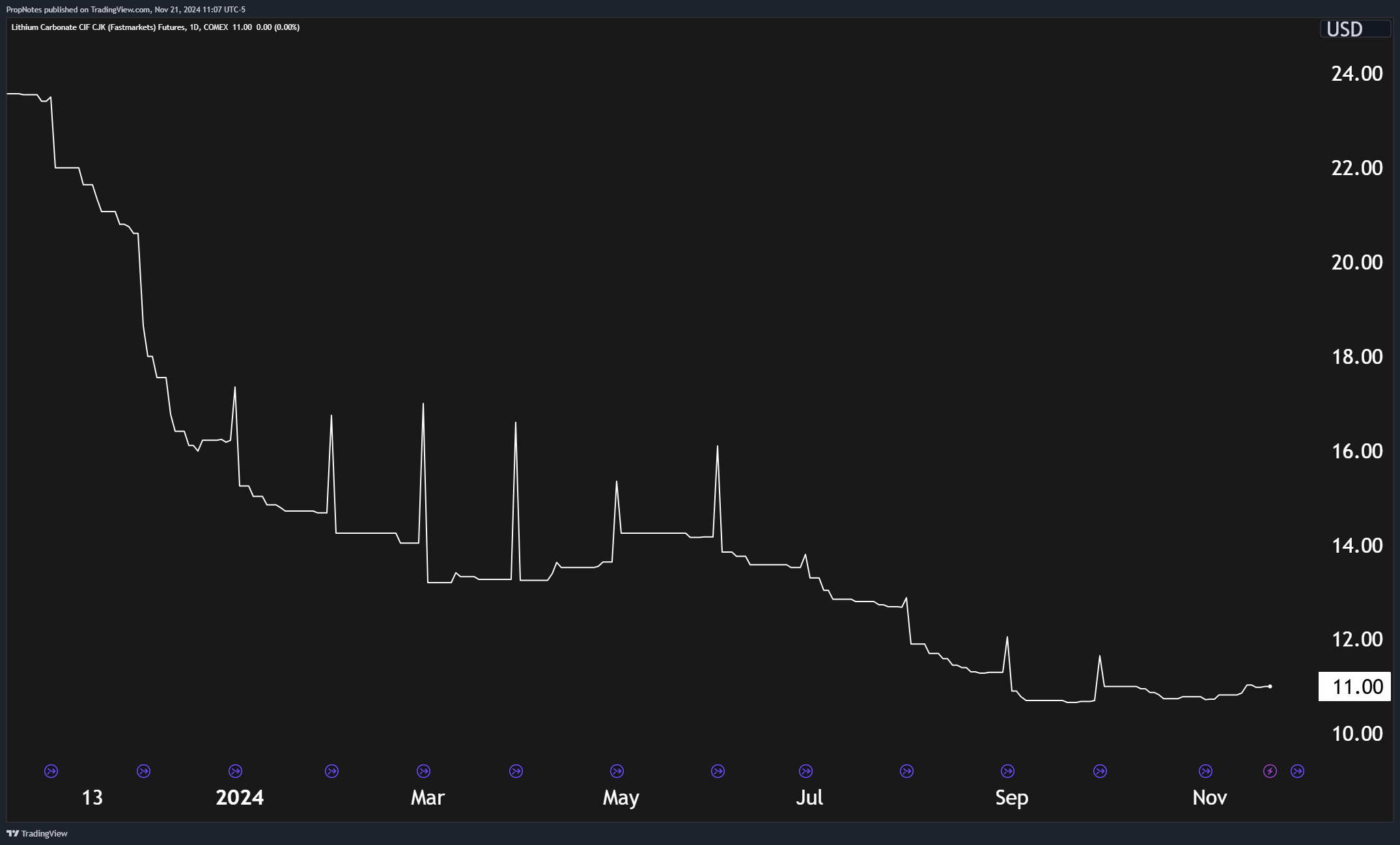Screen dimensions: 1400x845
Task: Click rollover marker above the Nov label
Action: [1205, 771]
